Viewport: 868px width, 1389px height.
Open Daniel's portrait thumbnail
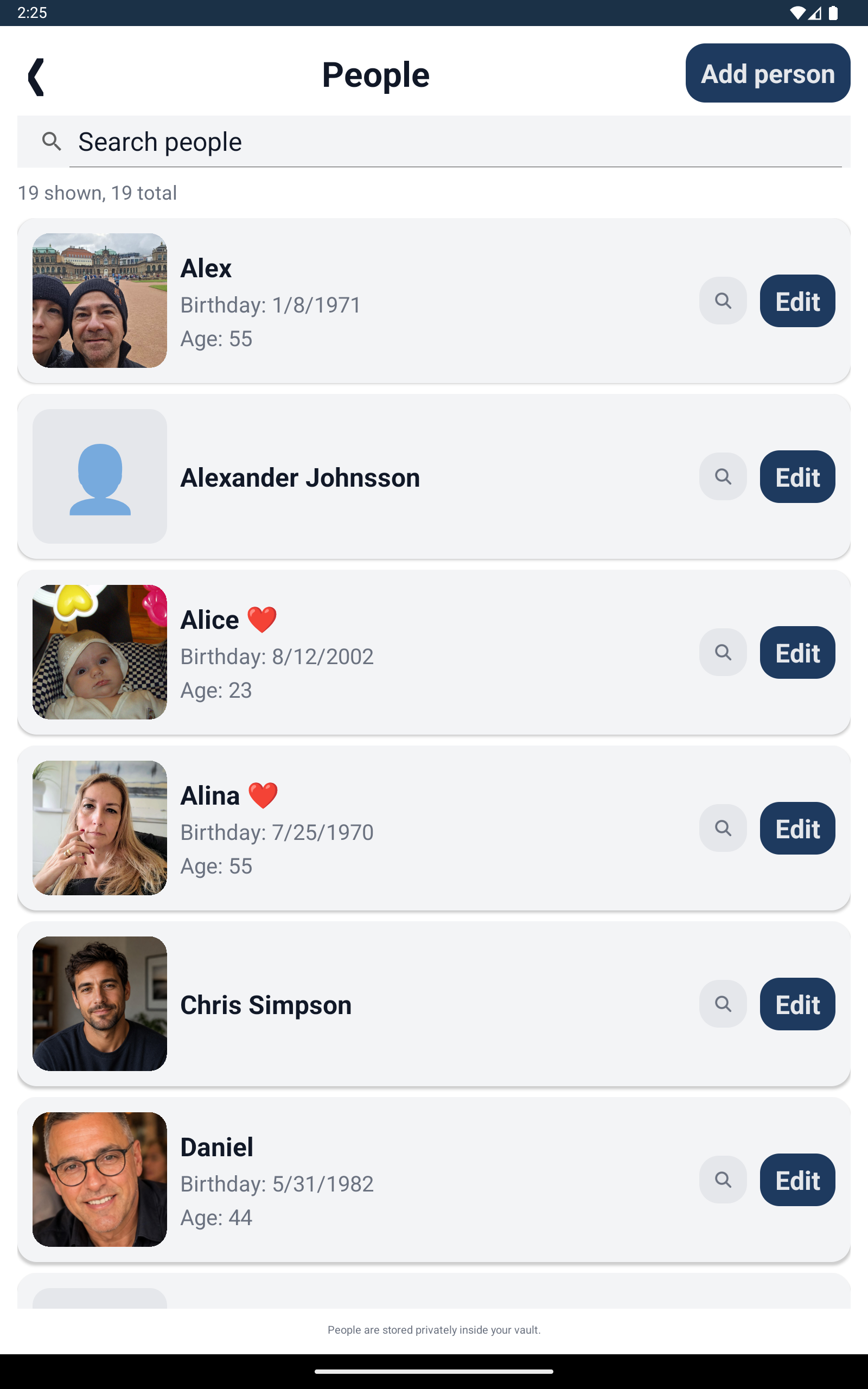100,1180
